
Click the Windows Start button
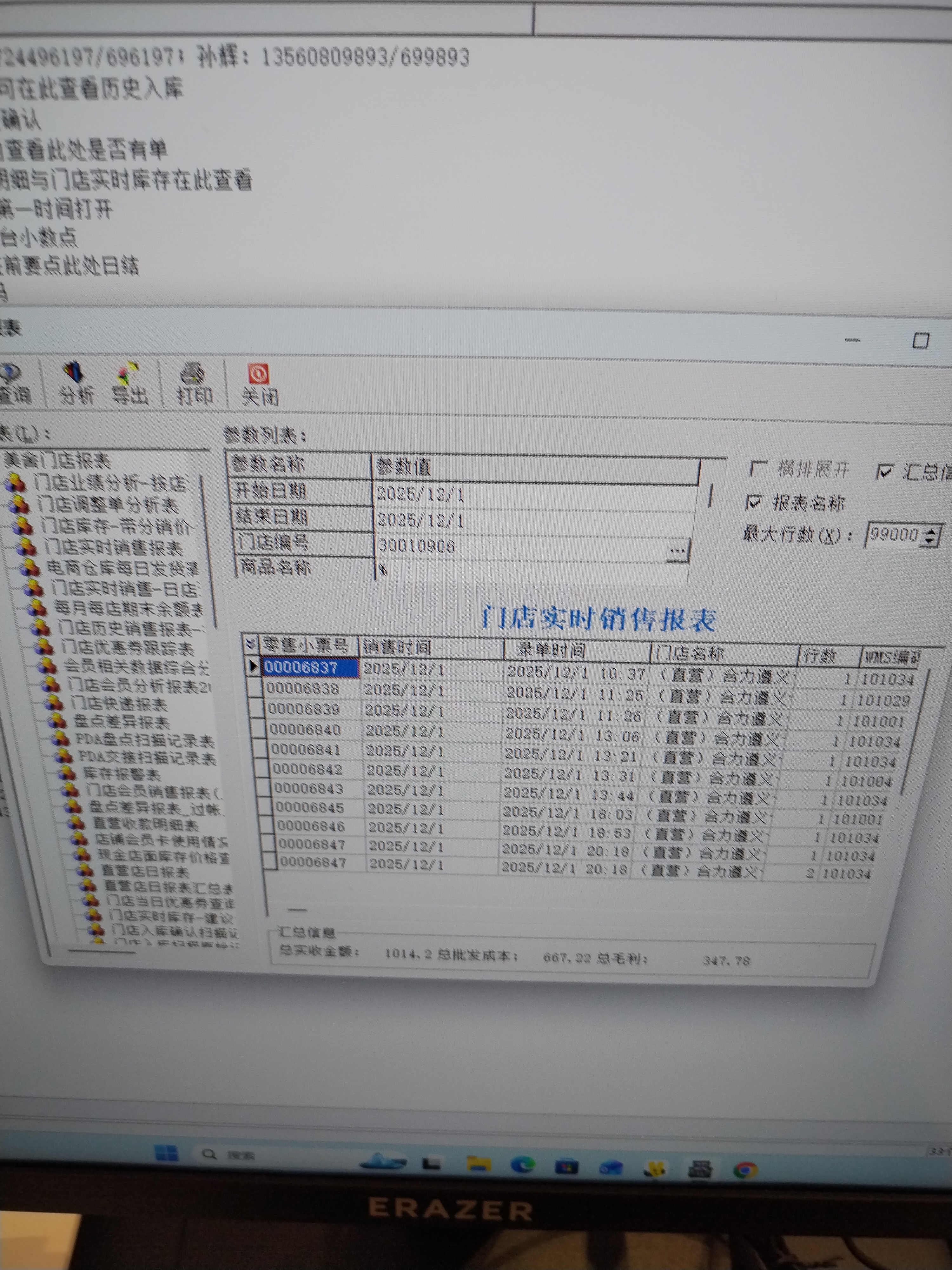tap(166, 1153)
